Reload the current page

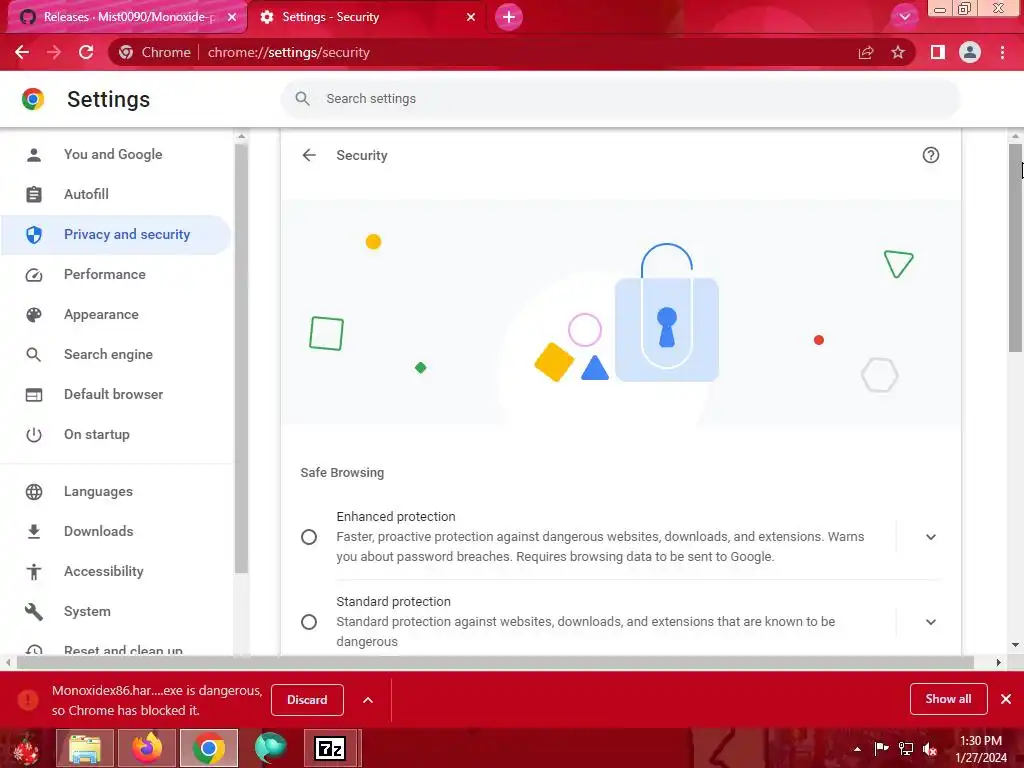[x=86, y=52]
